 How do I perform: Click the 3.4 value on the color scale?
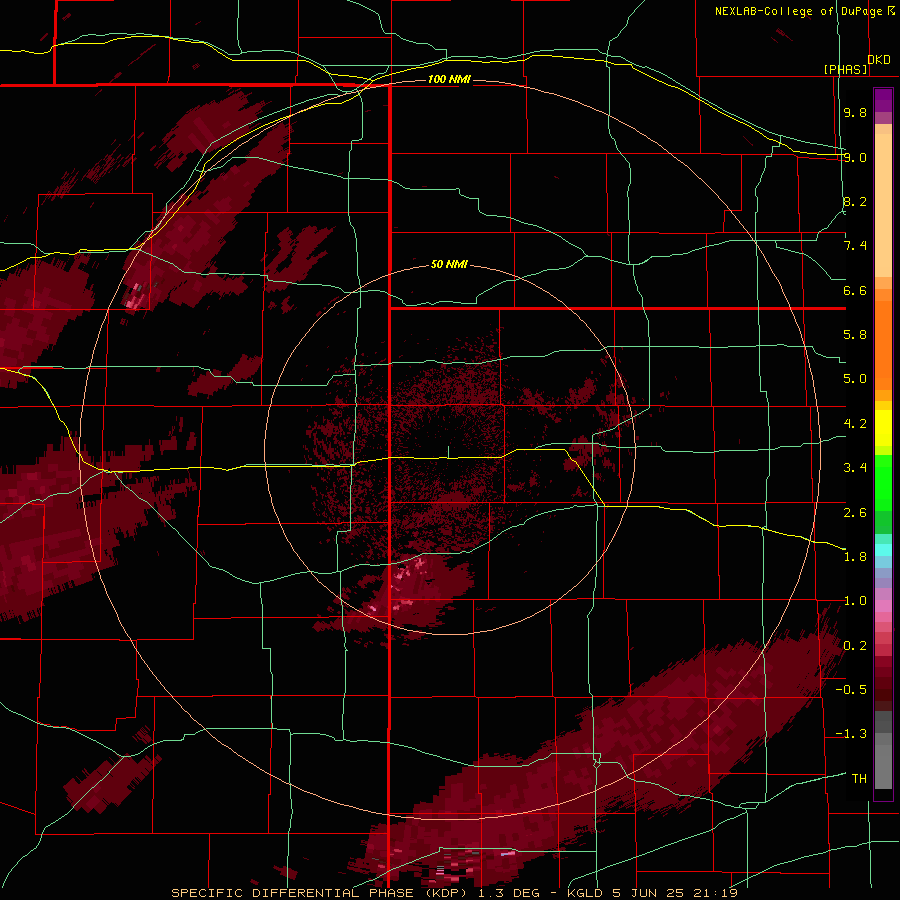point(855,468)
